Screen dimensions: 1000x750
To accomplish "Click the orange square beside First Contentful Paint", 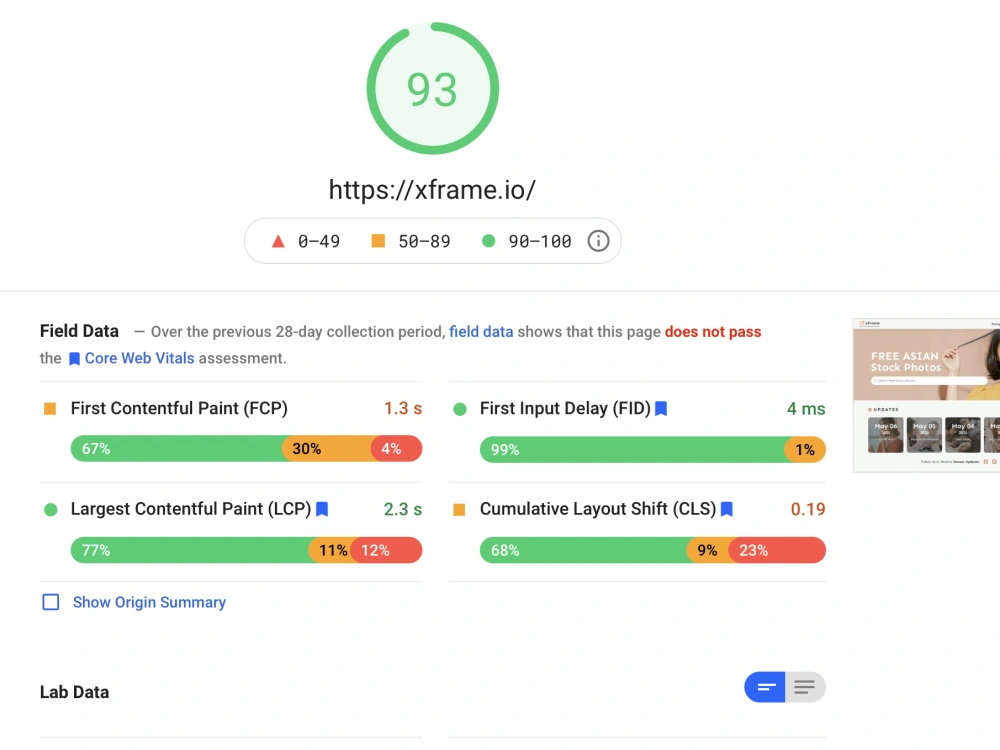I will pos(50,408).
